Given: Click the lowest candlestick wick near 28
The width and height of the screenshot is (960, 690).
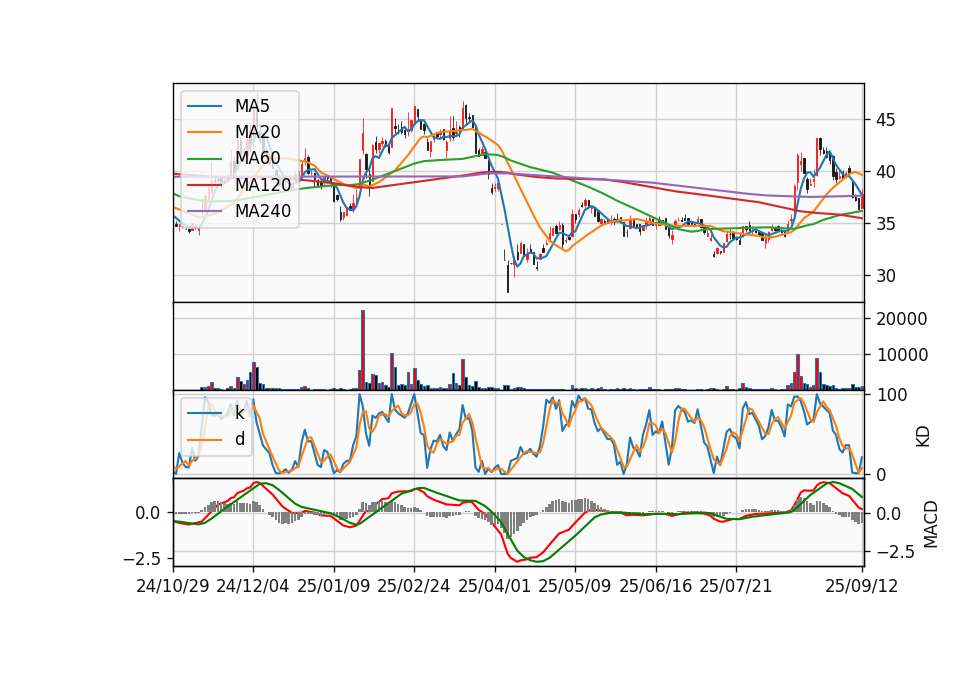Looking at the screenshot, I should click(x=508, y=277).
